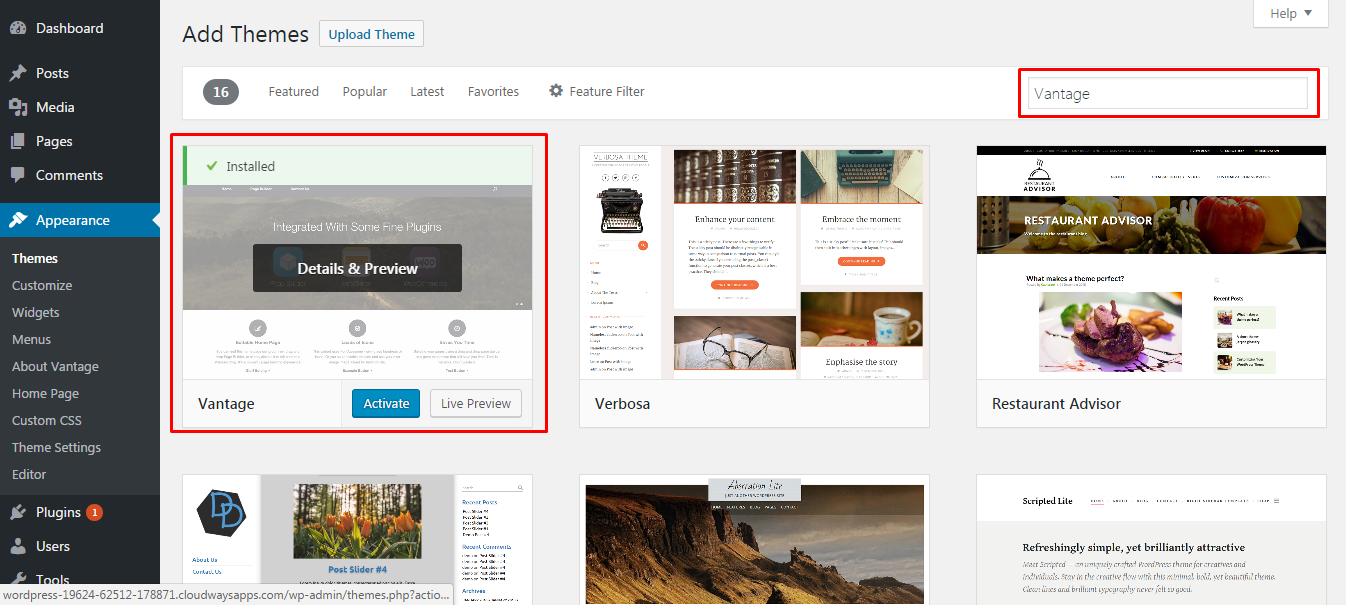The image size is (1346, 605).
Task: Click the Installed status notice
Action: coord(357,166)
